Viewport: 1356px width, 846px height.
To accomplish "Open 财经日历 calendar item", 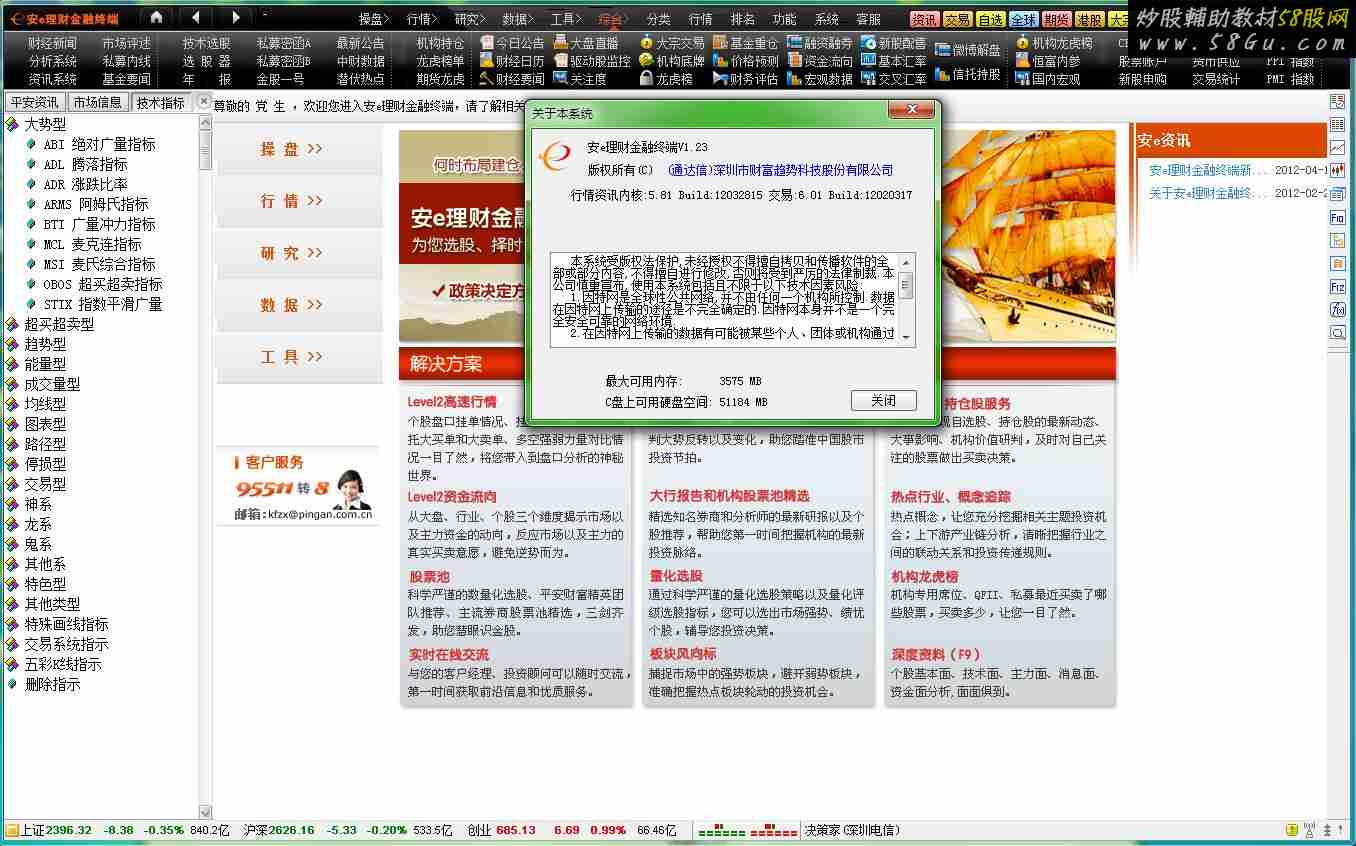I will 511,61.
